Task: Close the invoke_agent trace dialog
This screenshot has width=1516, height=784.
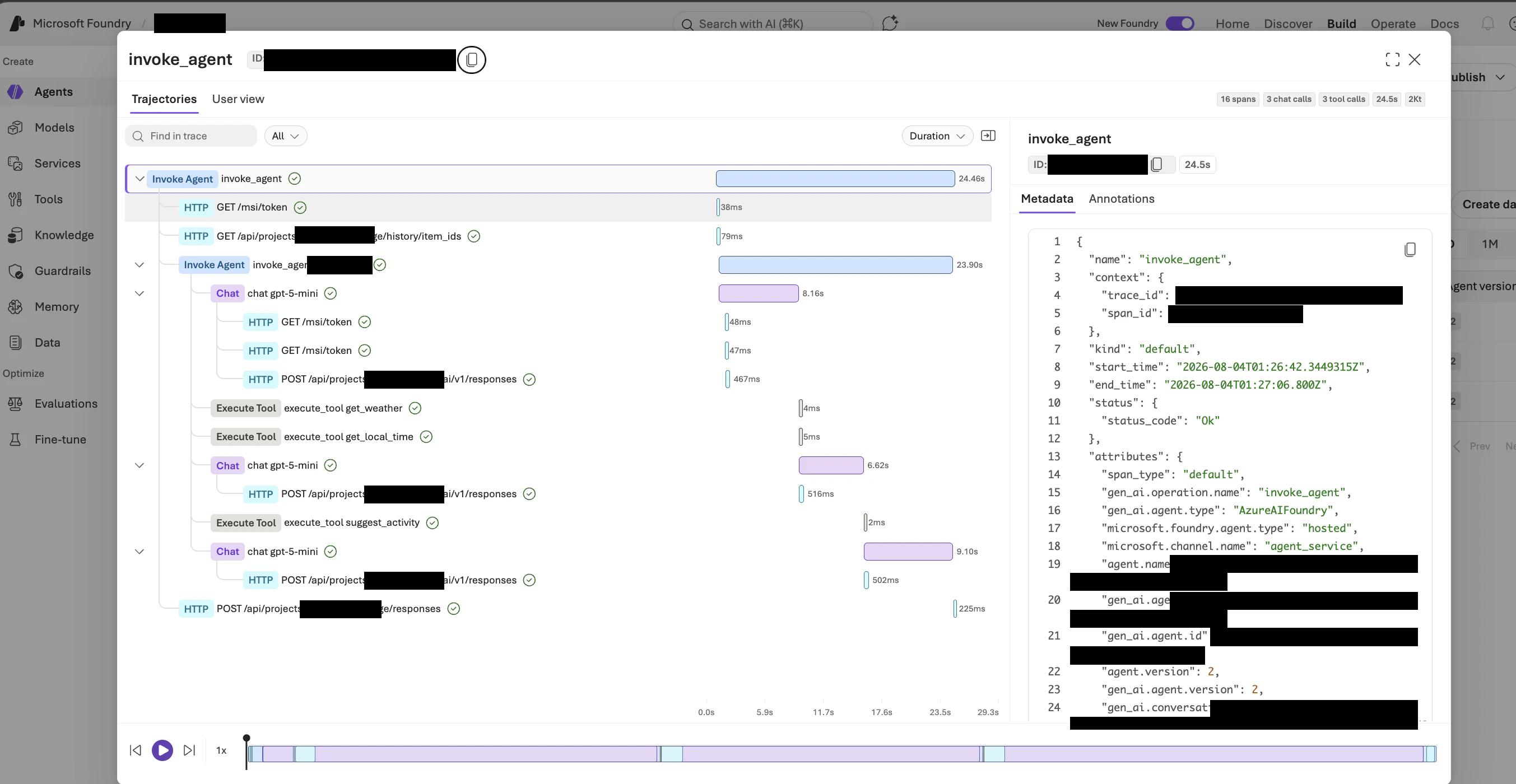Action: 1415,59
